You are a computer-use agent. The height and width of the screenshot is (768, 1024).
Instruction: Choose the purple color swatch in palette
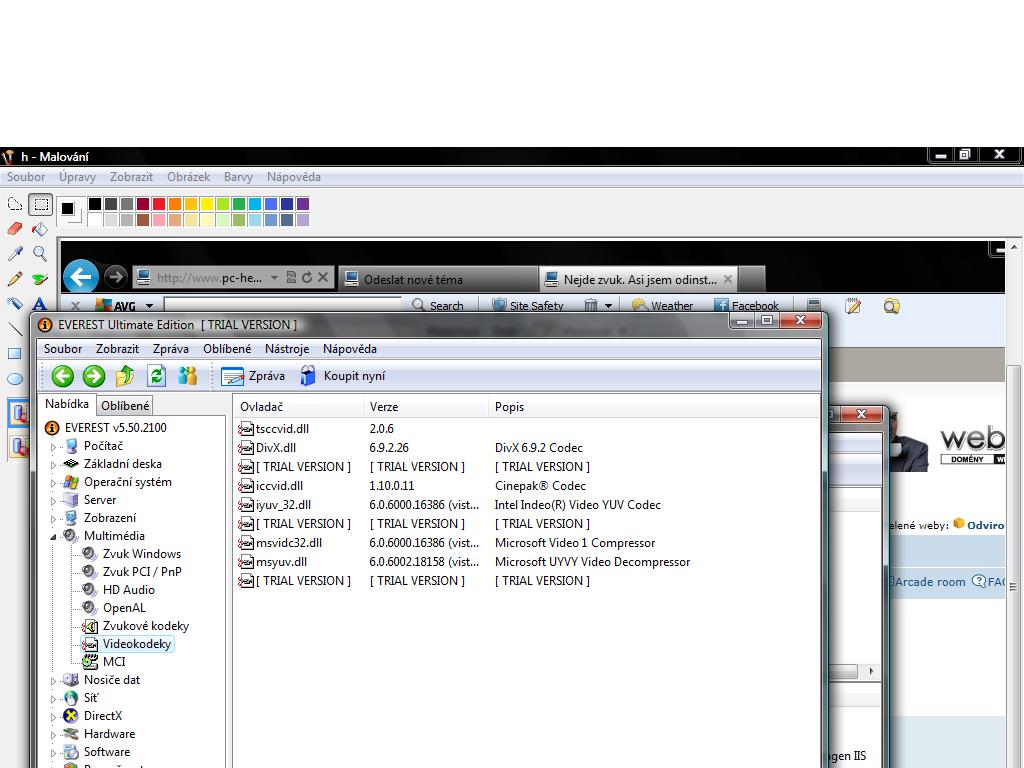pos(303,204)
